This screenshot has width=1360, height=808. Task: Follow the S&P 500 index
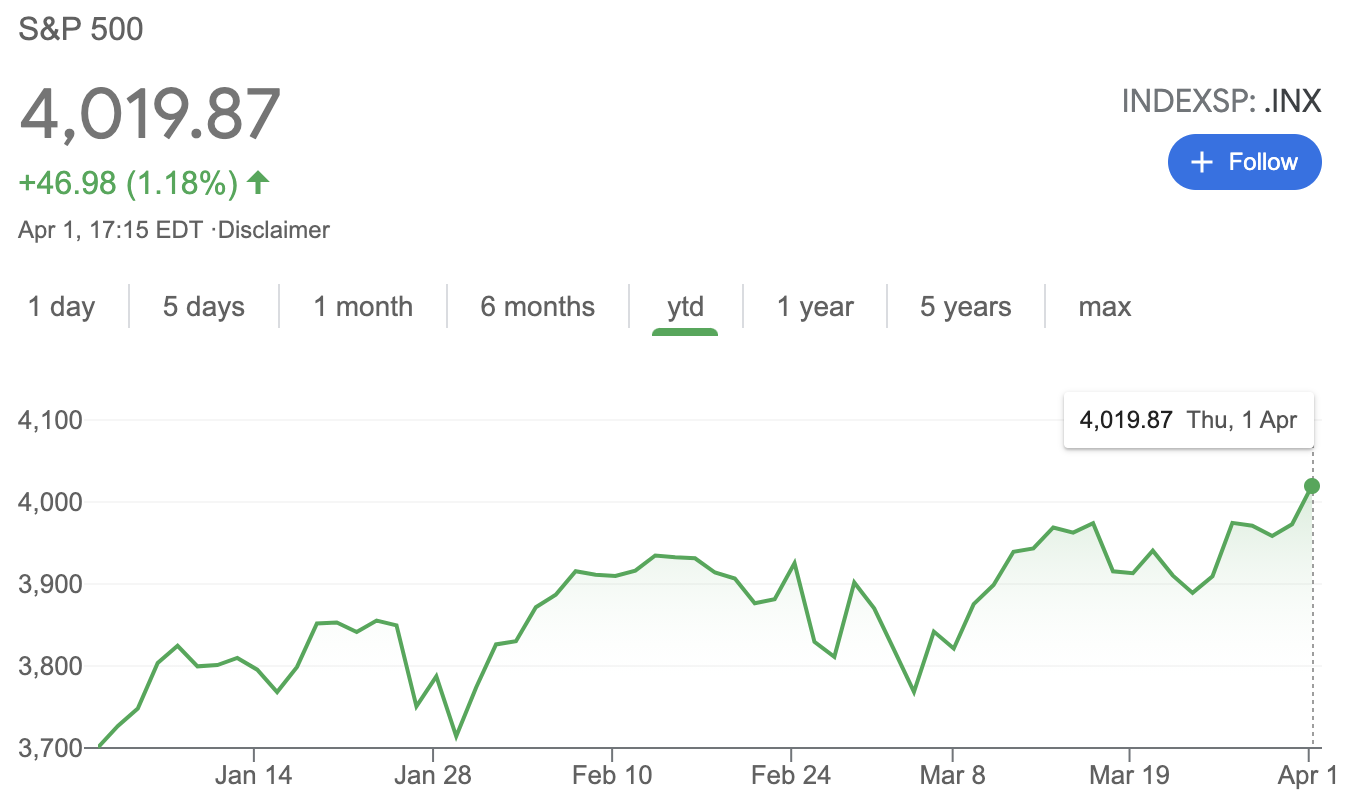[1244, 162]
